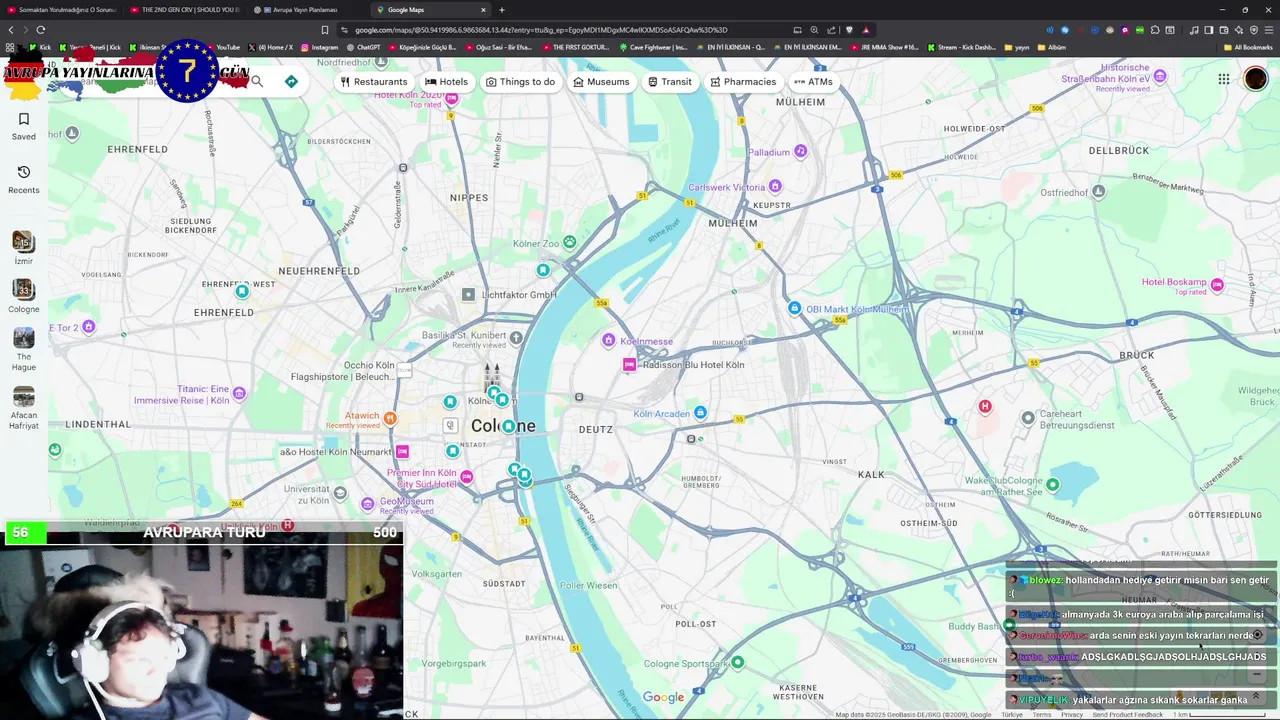Select the Palladium venue pin
The image size is (1280, 720).
(800, 152)
